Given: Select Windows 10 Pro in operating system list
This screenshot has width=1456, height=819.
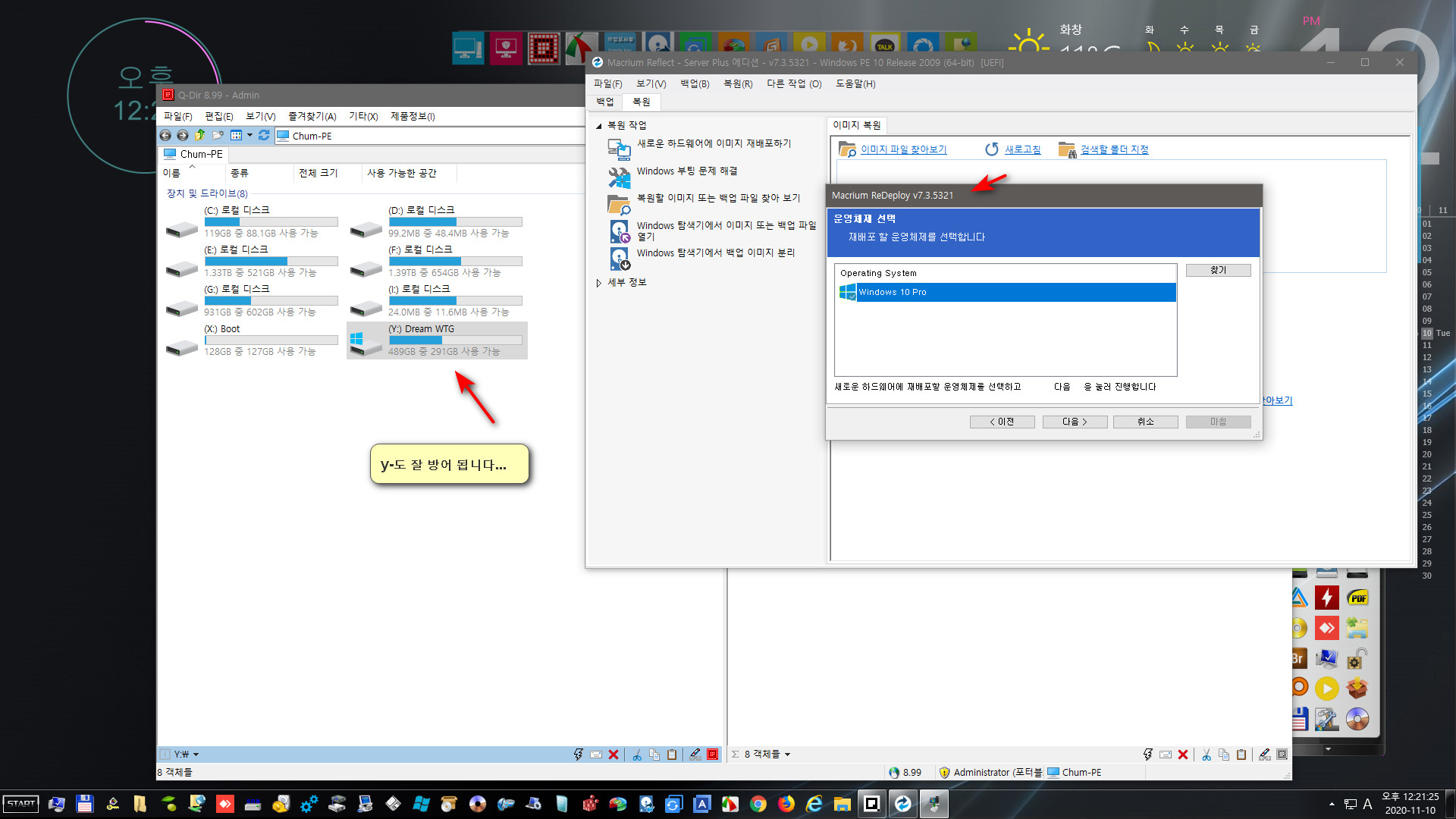Looking at the screenshot, I should pos(1007,292).
